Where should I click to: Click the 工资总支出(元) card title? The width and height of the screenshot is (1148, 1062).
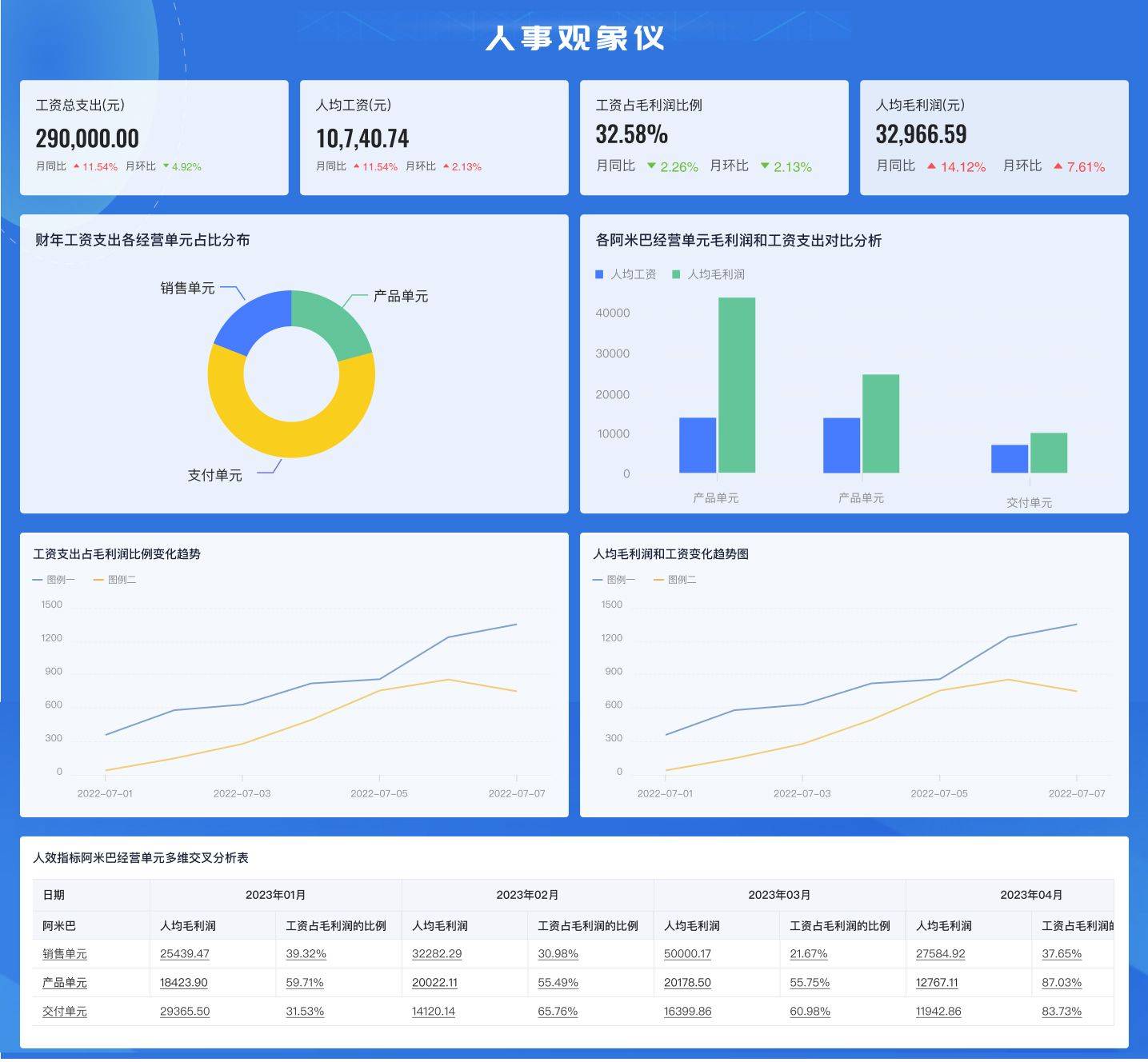click(x=80, y=105)
